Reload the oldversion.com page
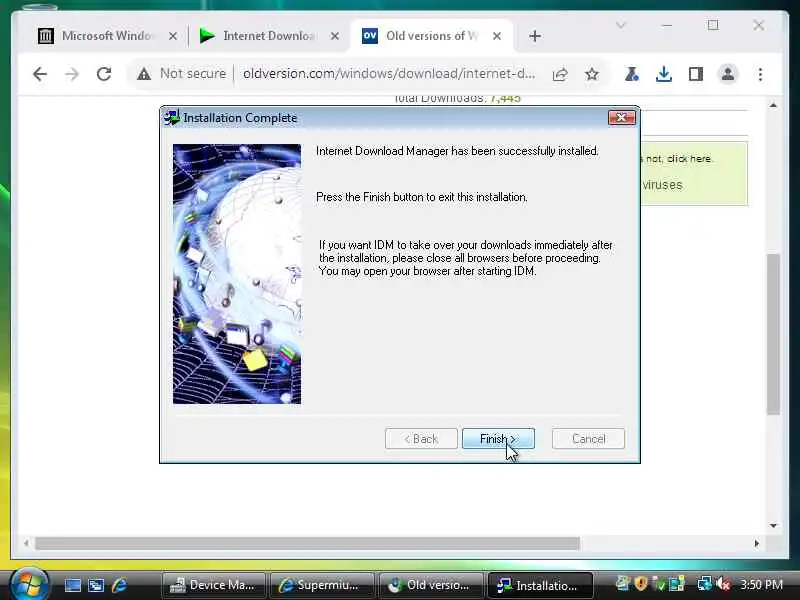 pyautogui.click(x=104, y=74)
